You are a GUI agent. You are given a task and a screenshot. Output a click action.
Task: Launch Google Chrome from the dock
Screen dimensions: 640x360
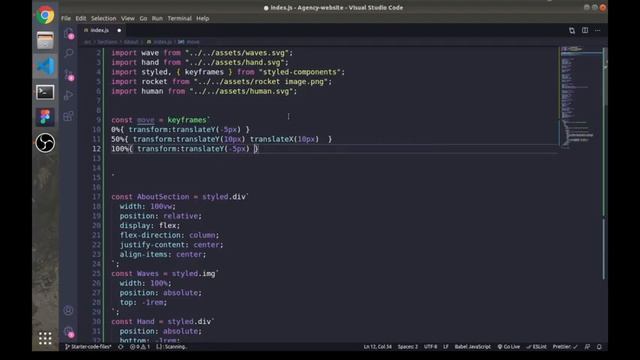point(45,16)
